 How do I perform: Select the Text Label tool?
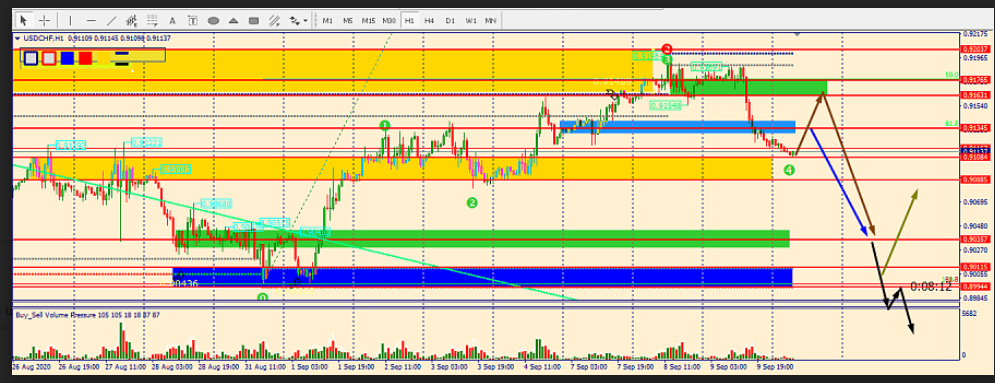pyautogui.click(x=193, y=20)
